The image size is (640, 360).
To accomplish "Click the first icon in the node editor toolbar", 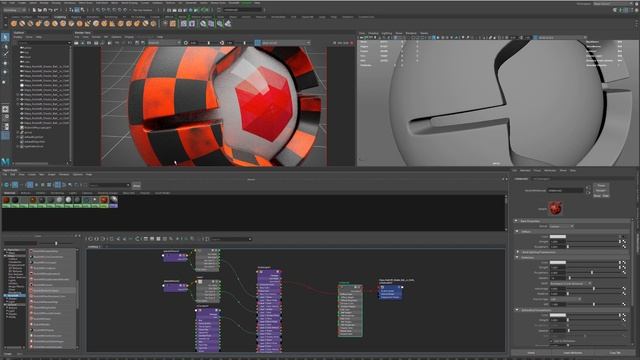I will pyautogui.click(x=91, y=239).
